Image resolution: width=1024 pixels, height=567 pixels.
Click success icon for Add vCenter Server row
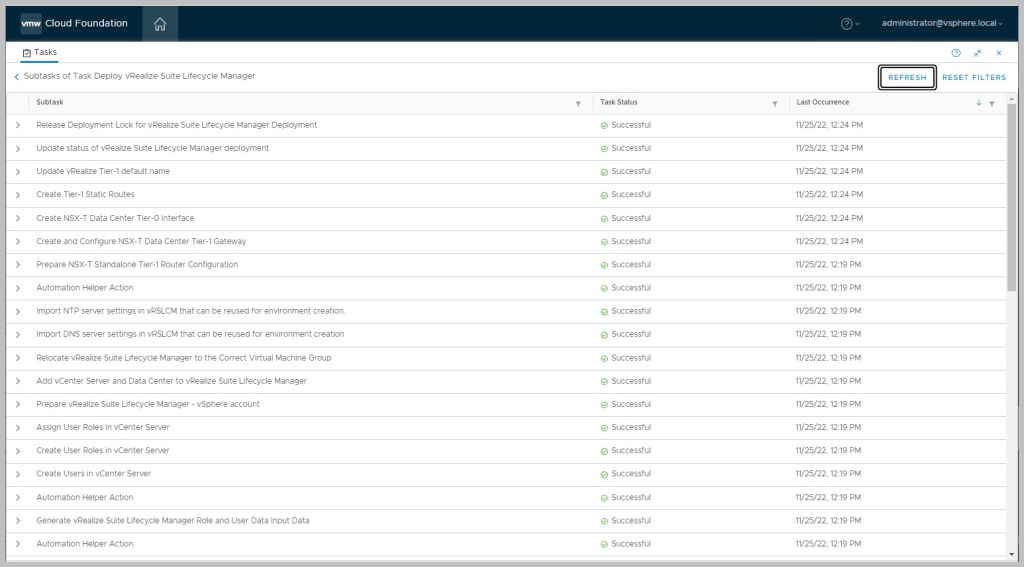coord(604,381)
